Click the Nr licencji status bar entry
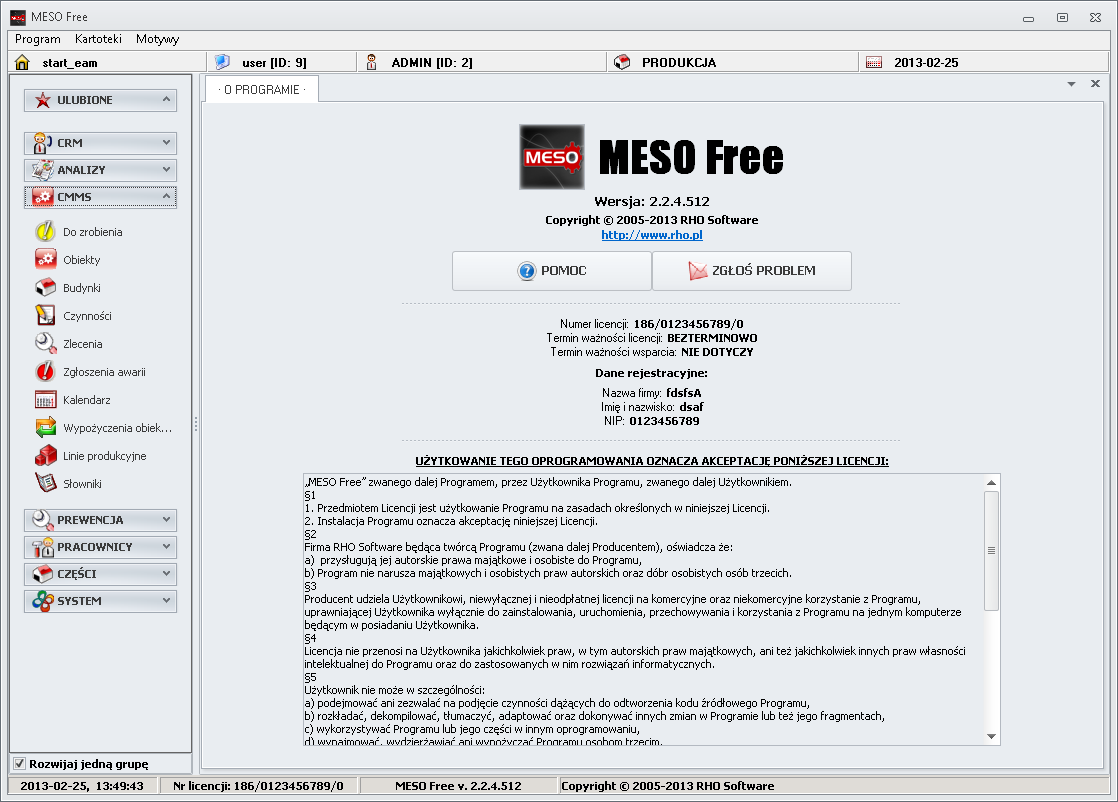Image resolution: width=1118 pixels, height=802 pixels. point(258,786)
